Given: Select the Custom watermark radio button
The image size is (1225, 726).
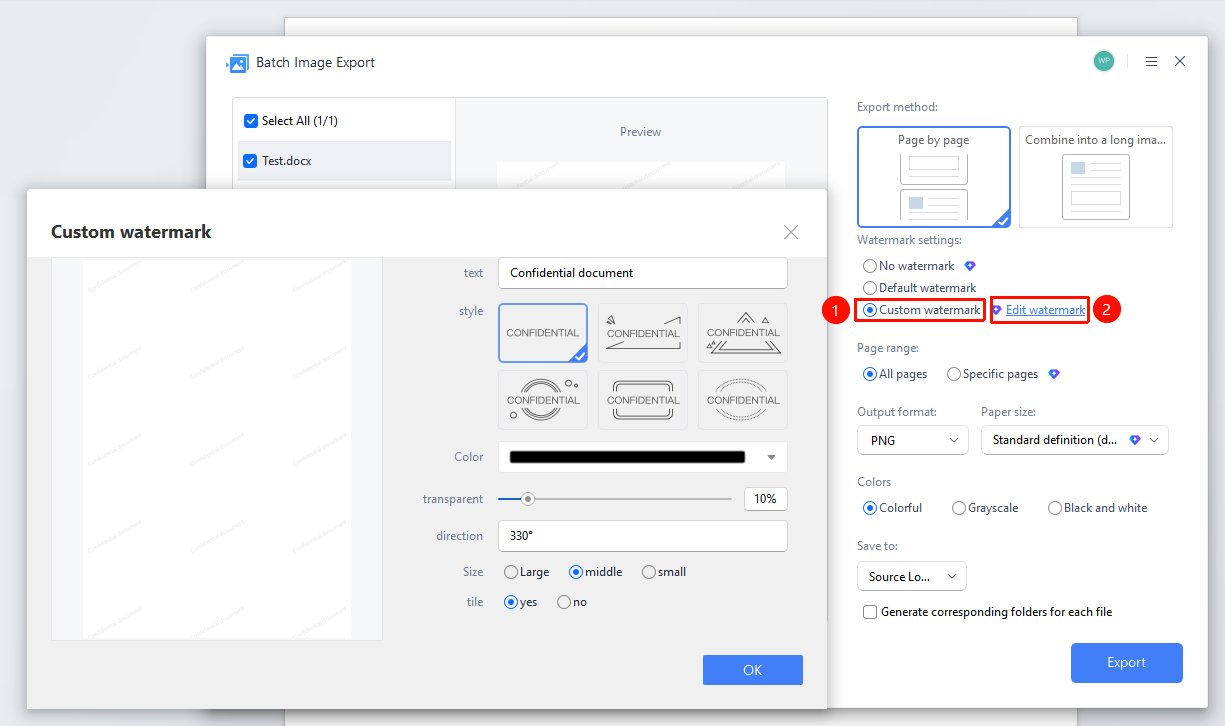Looking at the screenshot, I should pos(870,310).
